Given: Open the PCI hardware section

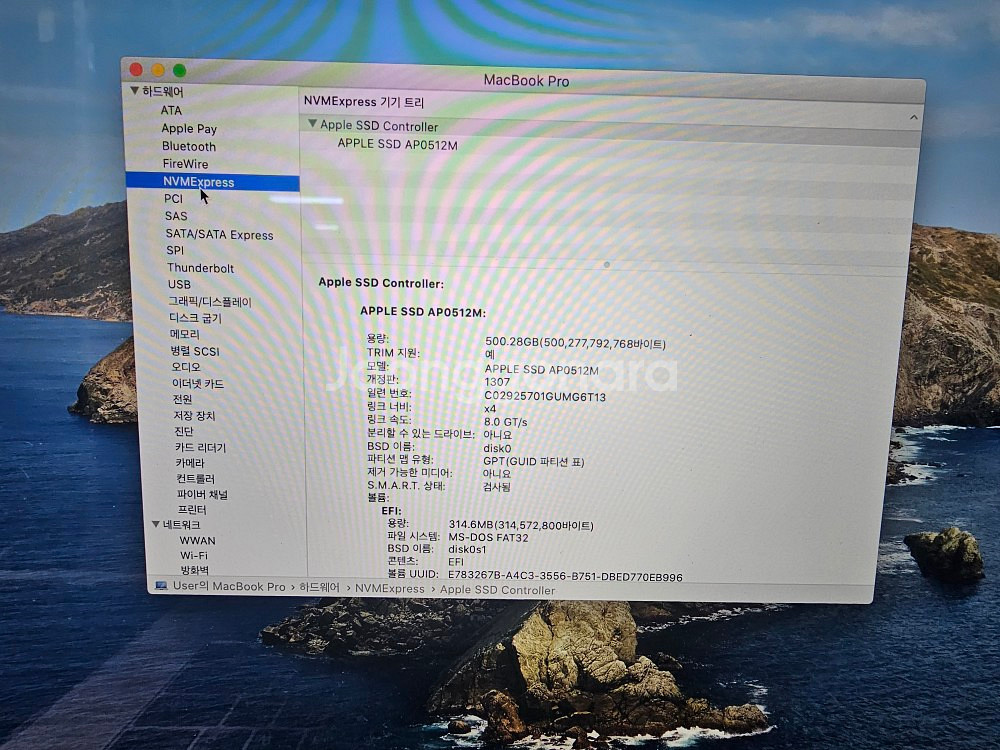Looking at the screenshot, I should click(x=173, y=199).
